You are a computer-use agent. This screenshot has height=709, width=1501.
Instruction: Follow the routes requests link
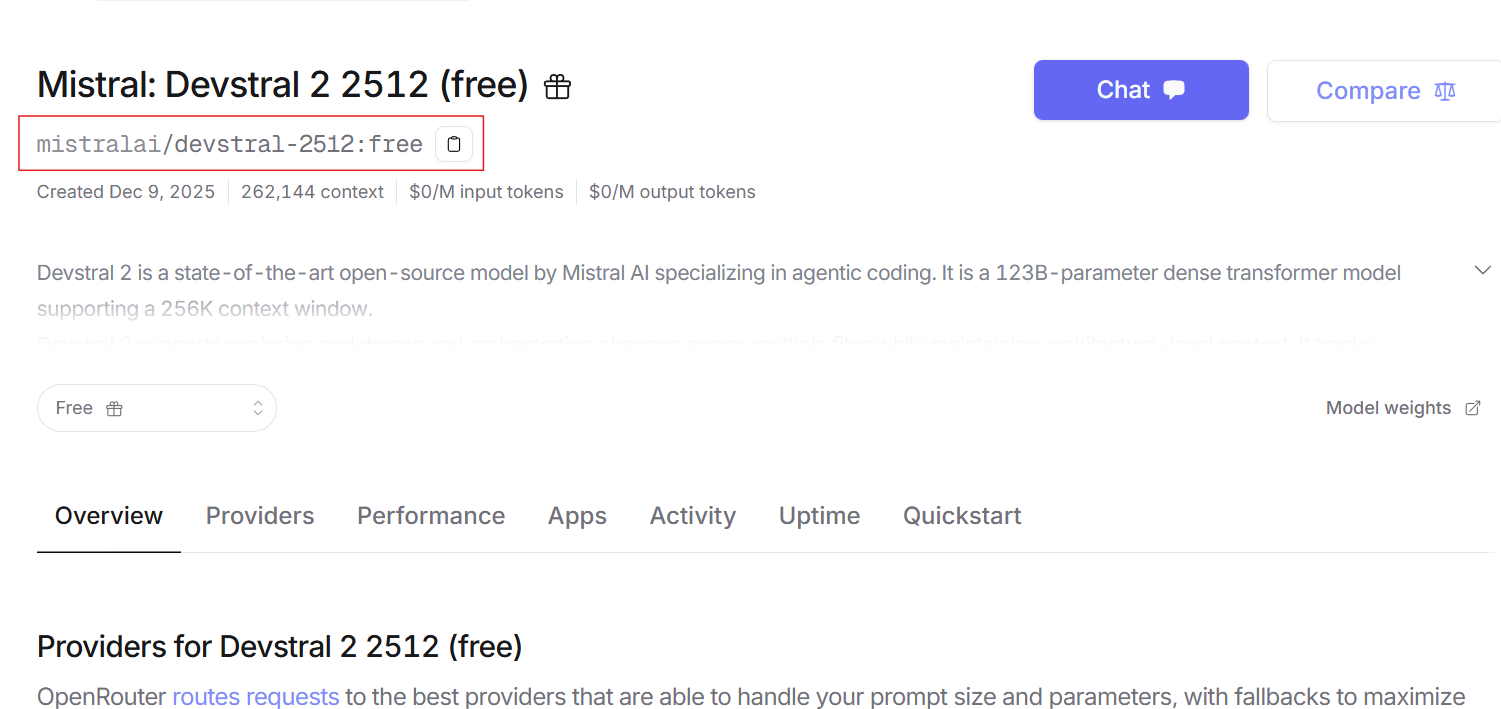pos(256,696)
